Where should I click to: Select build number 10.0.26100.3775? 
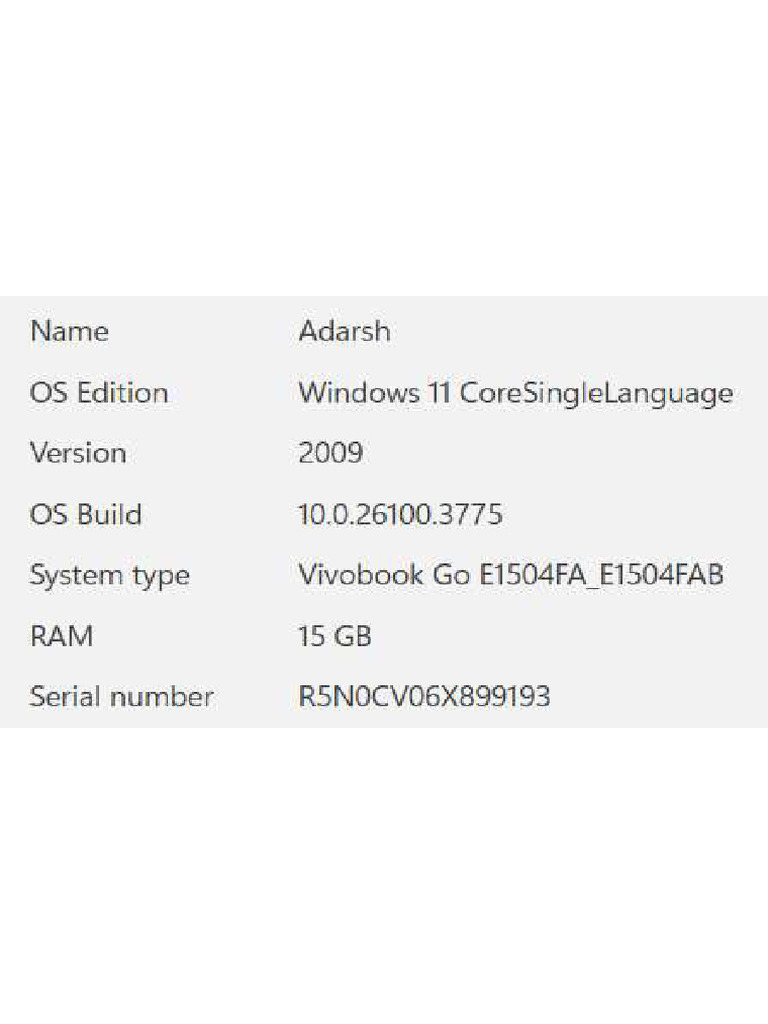click(x=400, y=514)
